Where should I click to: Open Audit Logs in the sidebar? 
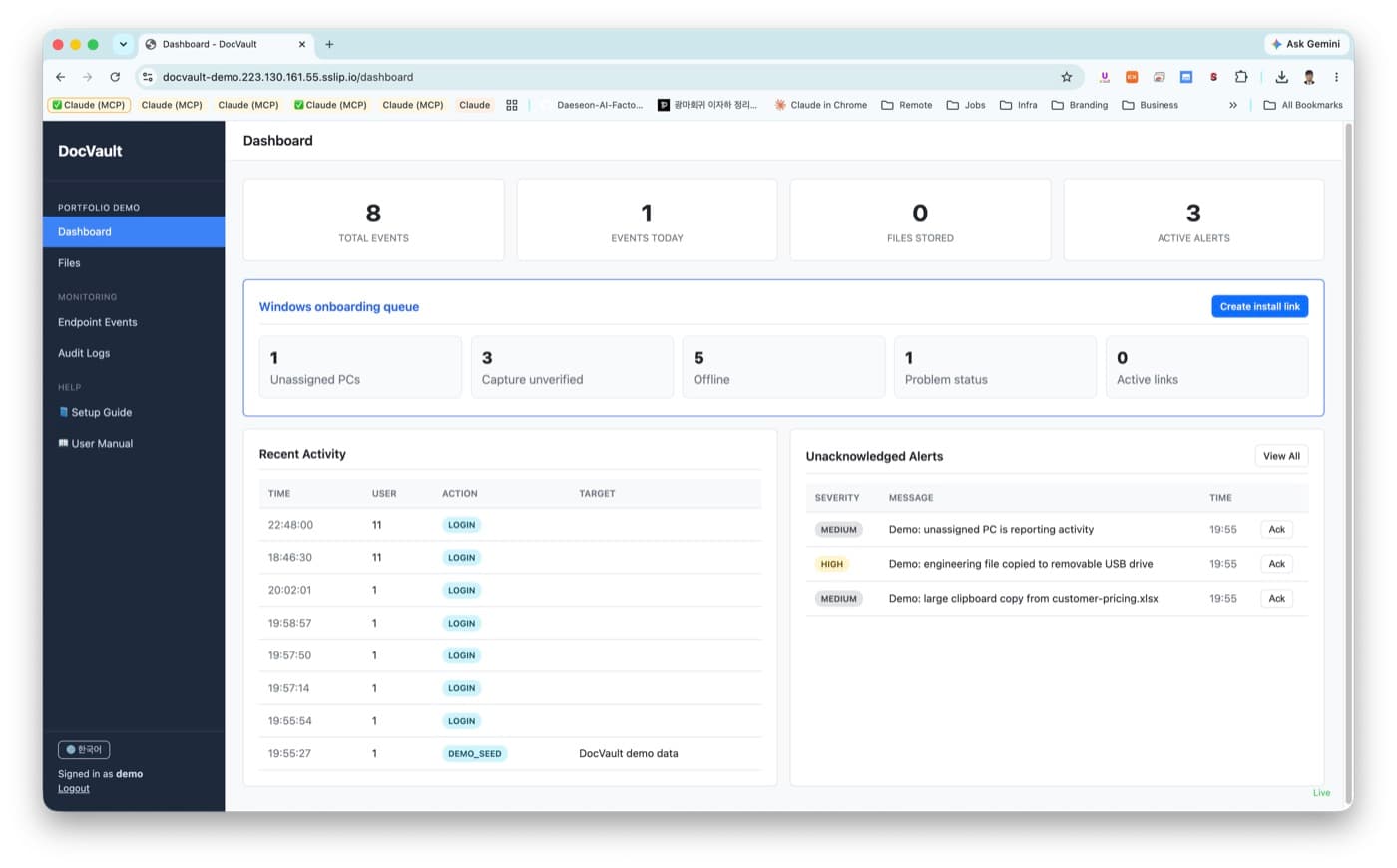(134, 353)
